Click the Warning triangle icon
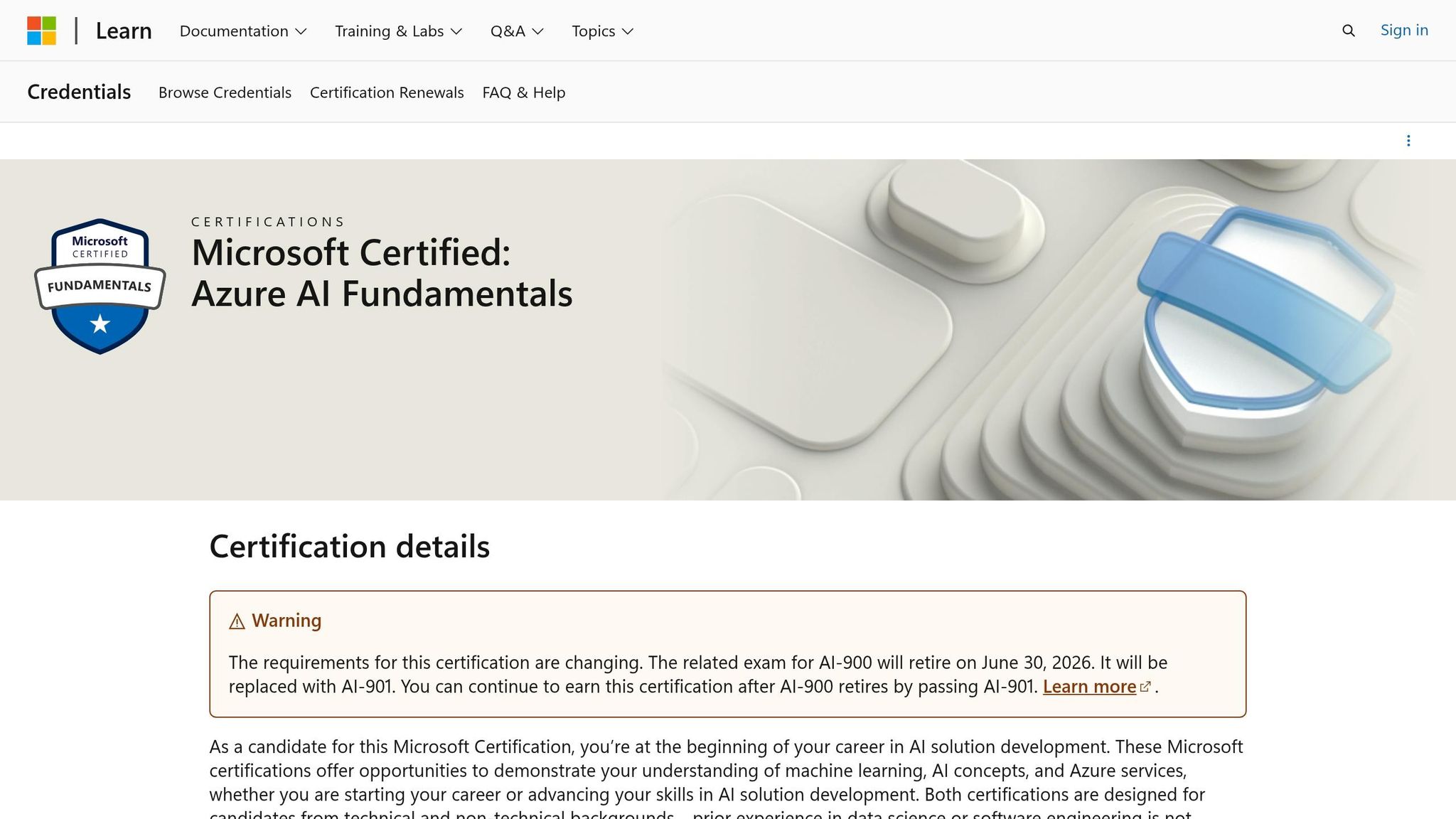 coord(237,621)
